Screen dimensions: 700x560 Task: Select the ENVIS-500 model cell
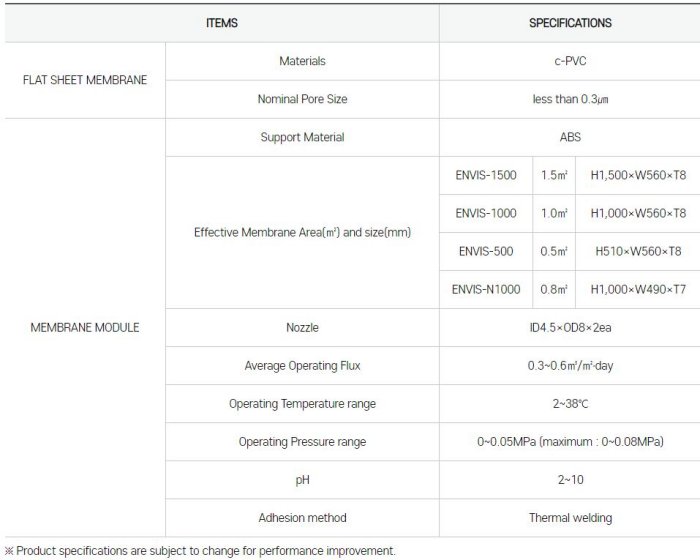tap(485, 251)
